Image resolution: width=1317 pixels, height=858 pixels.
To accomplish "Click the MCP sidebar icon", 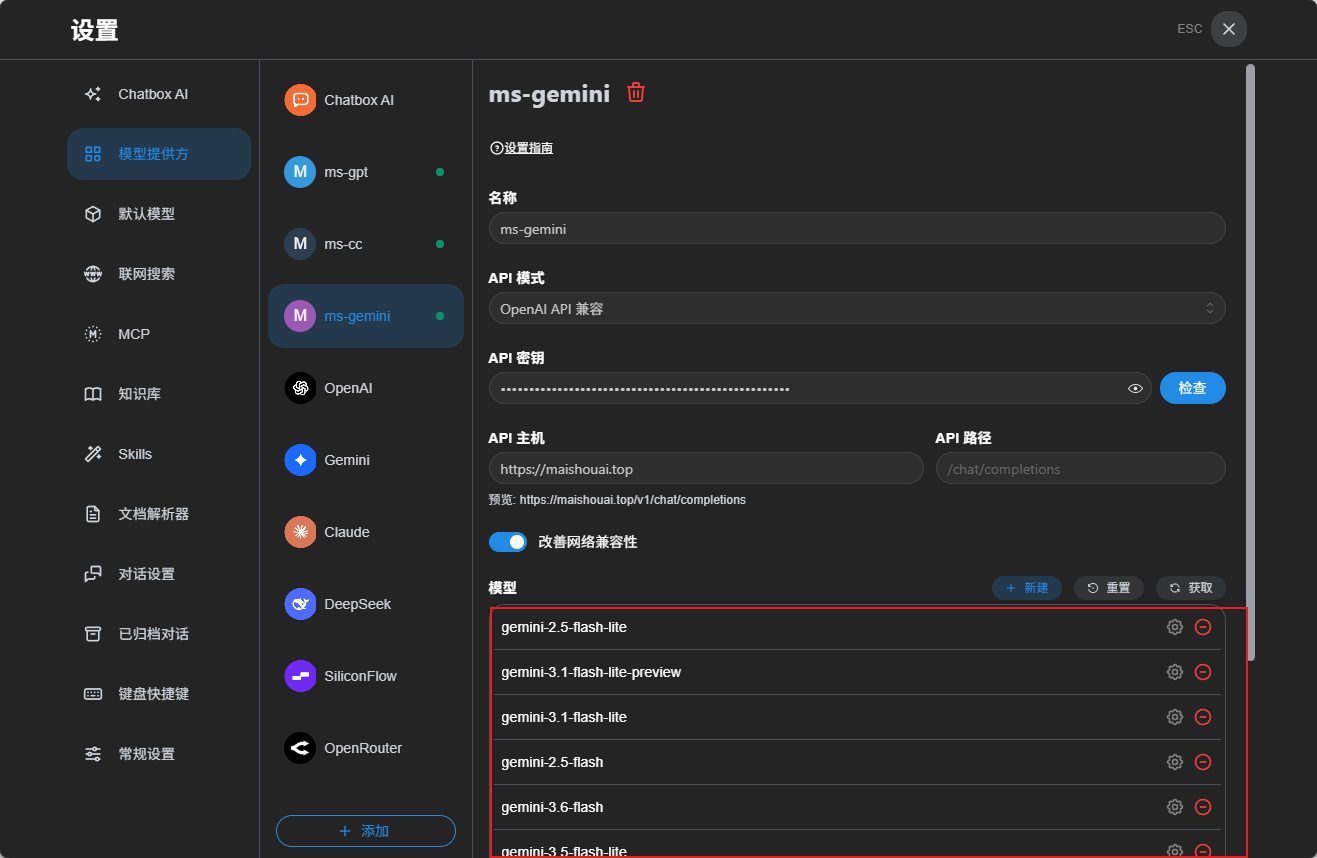I will click(93, 334).
